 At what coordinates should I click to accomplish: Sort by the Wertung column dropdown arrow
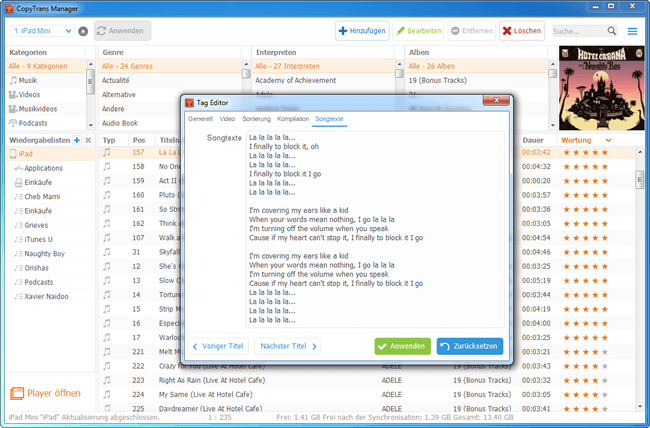tap(608, 141)
